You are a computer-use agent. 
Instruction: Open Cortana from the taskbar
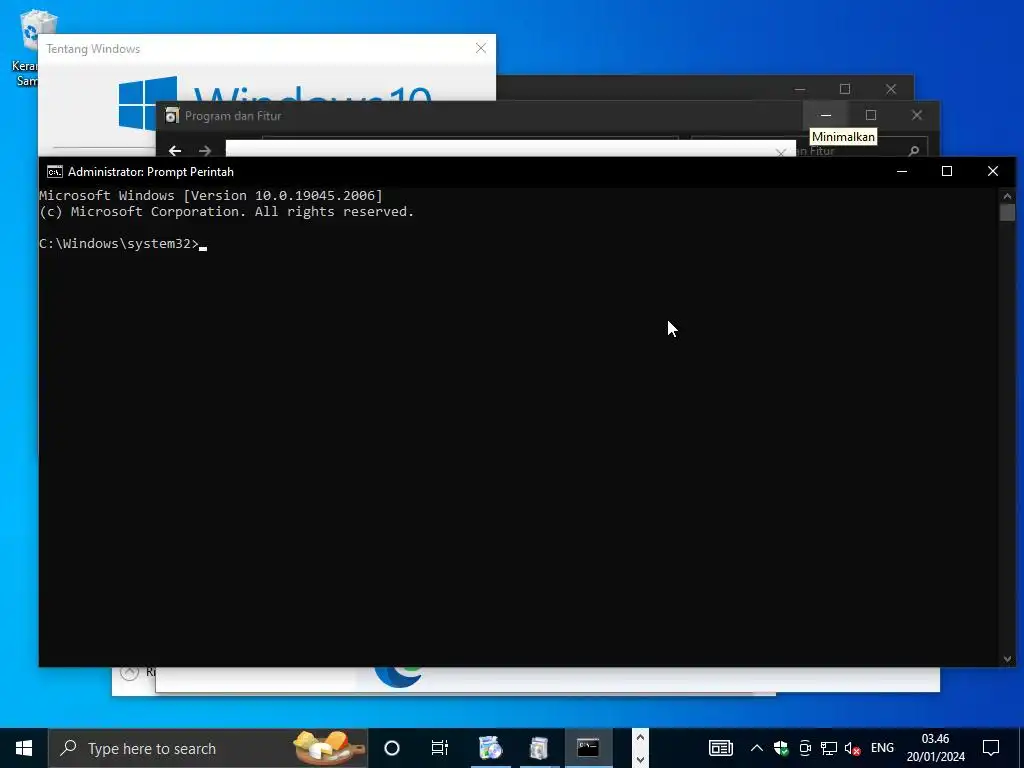tap(392, 748)
